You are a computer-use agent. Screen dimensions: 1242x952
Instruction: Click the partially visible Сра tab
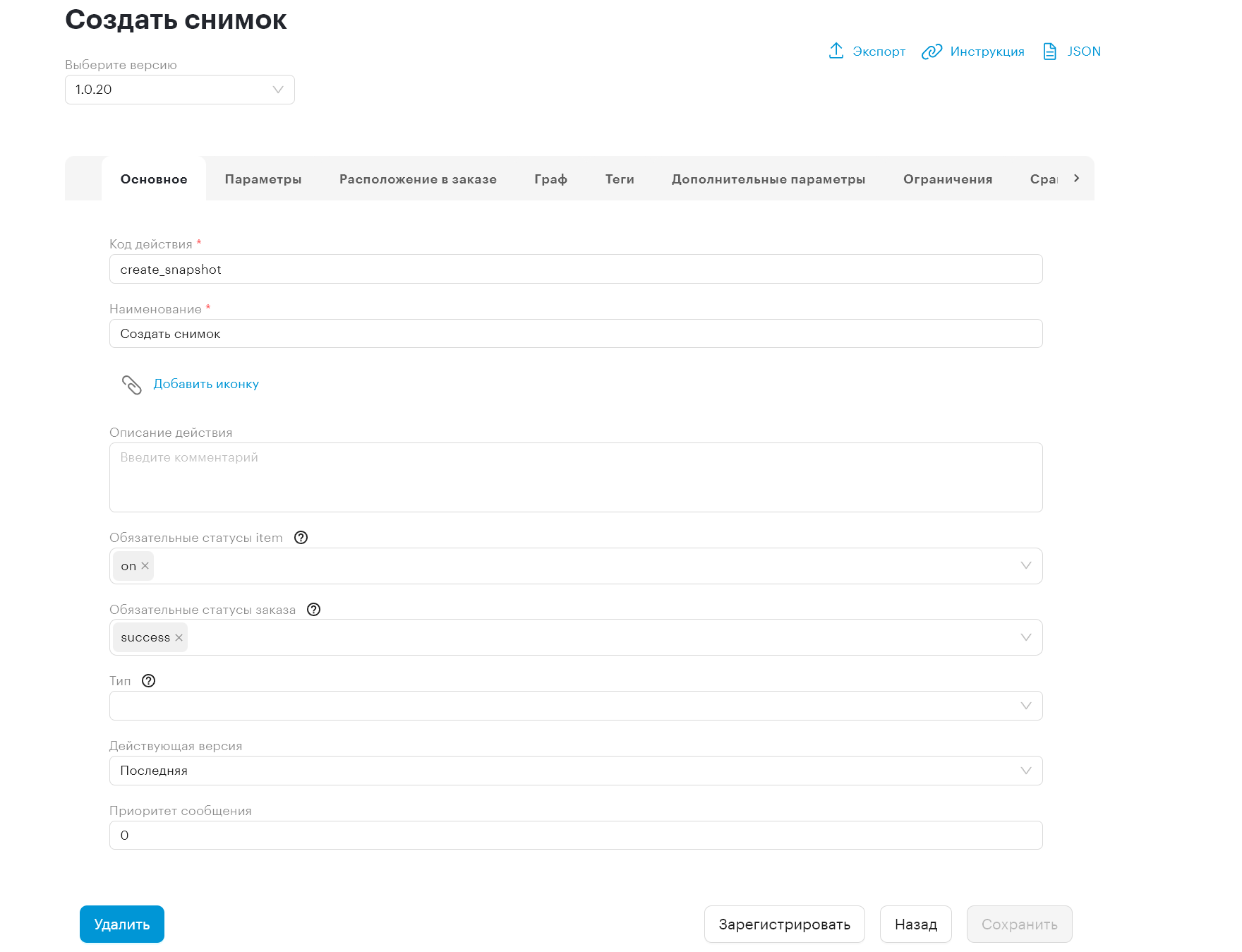pos(1044,179)
